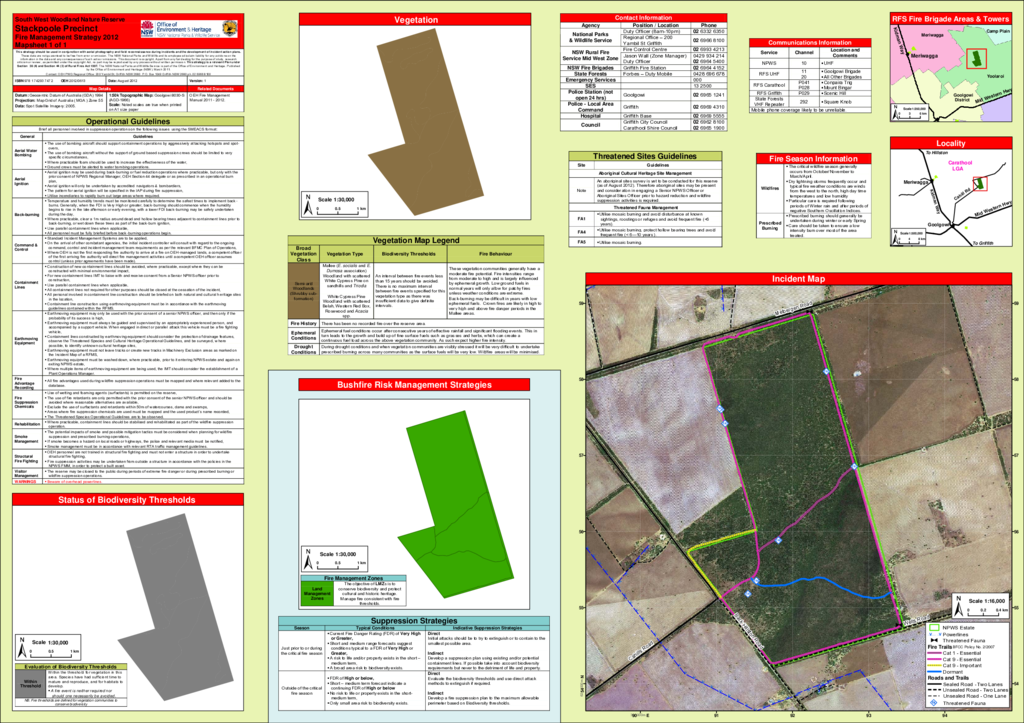Click the RFS Fire Brigade Areas & Towers map
The width and height of the screenshot is (1024, 723).
tap(951, 73)
